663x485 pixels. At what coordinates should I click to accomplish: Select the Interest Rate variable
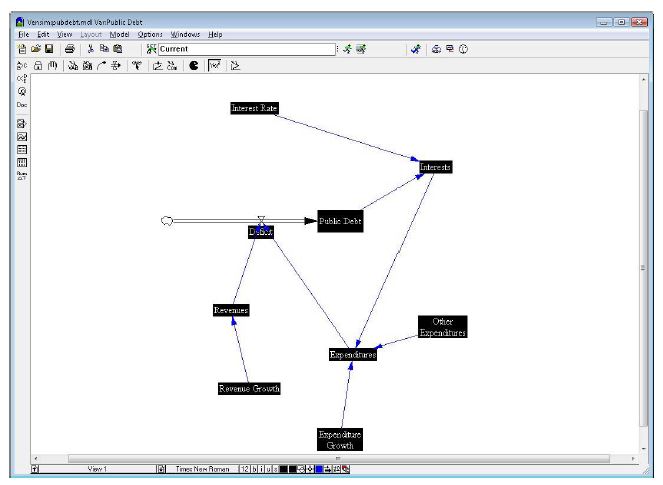pos(253,108)
